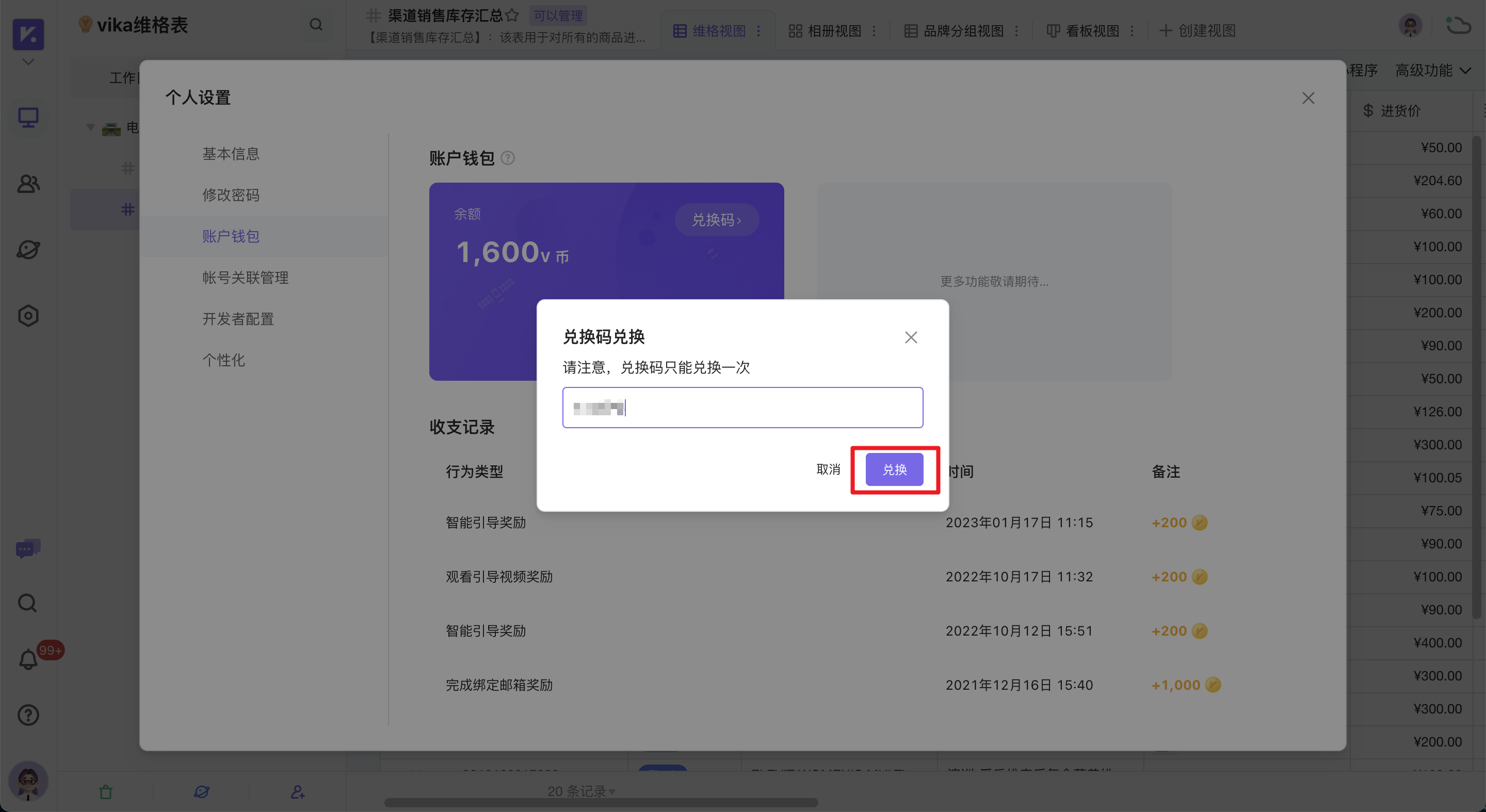Open the recycle bin trash icon at bottom
This screenshot has height=812, width=1486.
point(106,791)
